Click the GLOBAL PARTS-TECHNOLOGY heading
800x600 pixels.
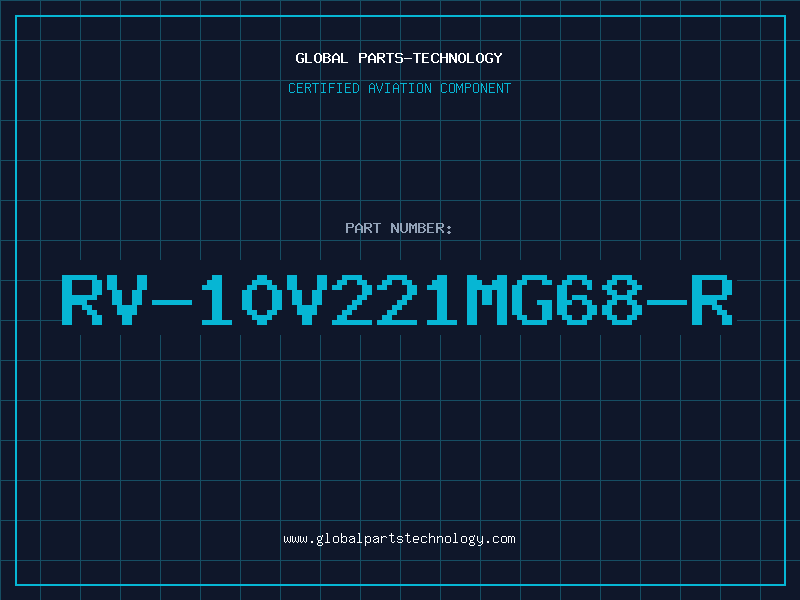[399, 58]
